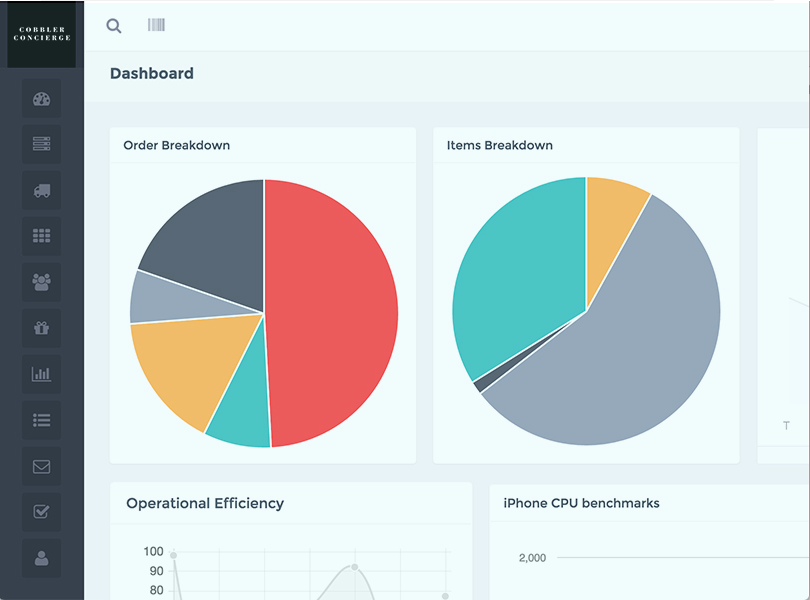Click the Cobbler Concierge logo
Screen dimensions: 810x600
(42, 34)
